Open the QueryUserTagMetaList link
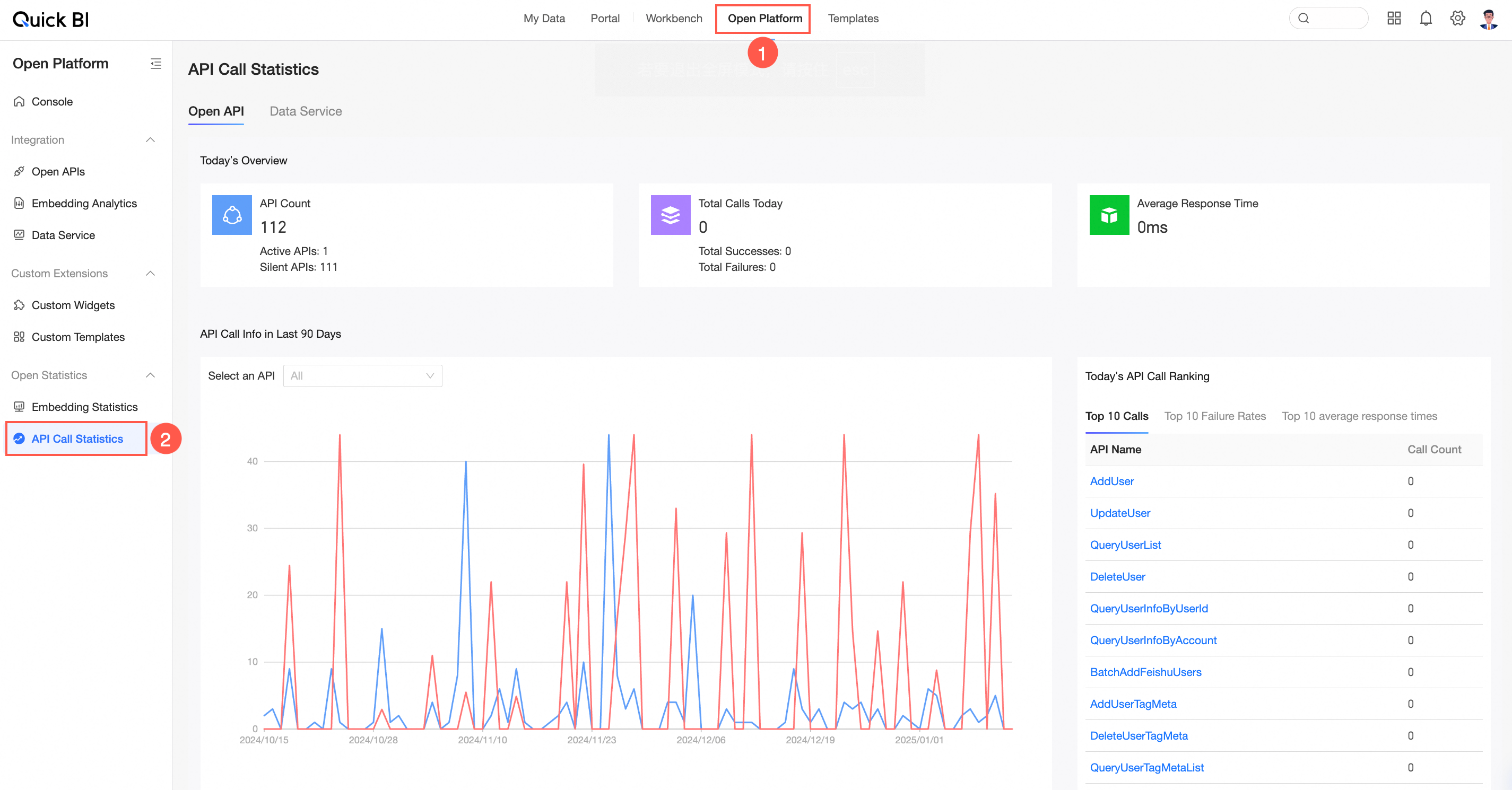This screenshot has height=790, width=1512. (1147, 767)
